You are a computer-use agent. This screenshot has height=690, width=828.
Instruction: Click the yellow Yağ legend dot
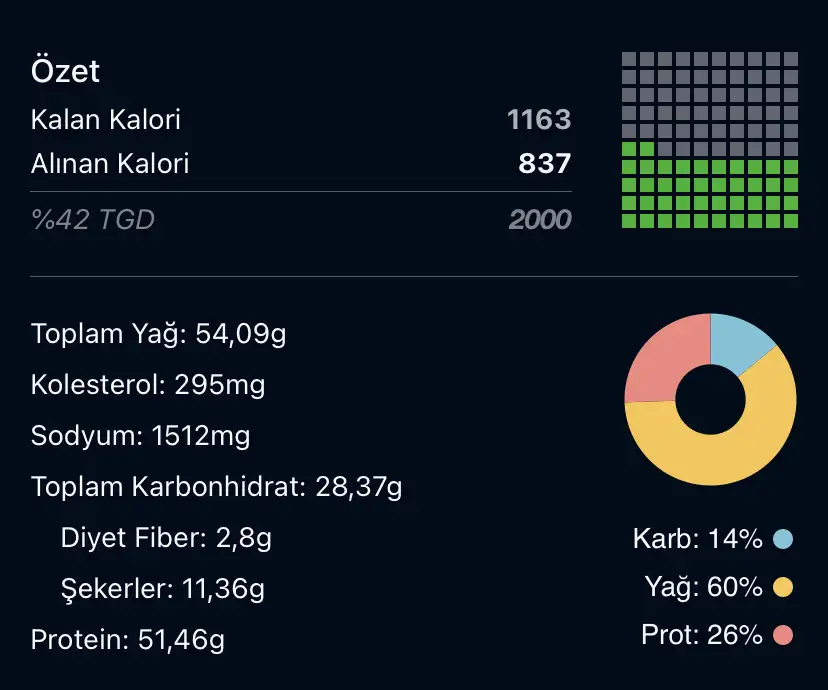[x=783, y=587]
